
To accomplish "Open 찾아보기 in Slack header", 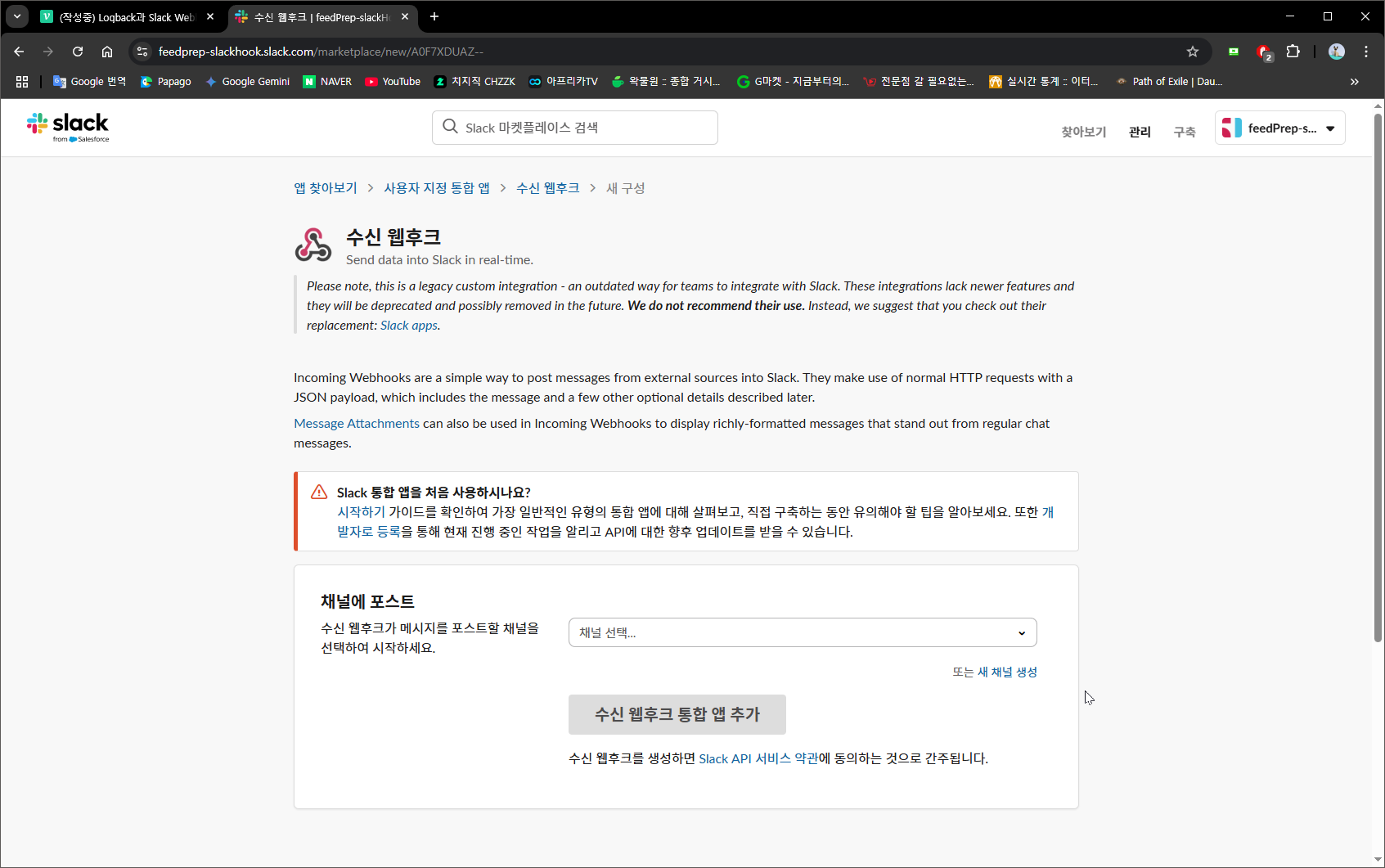I will pyautogui.click(x=1083, y=132).
